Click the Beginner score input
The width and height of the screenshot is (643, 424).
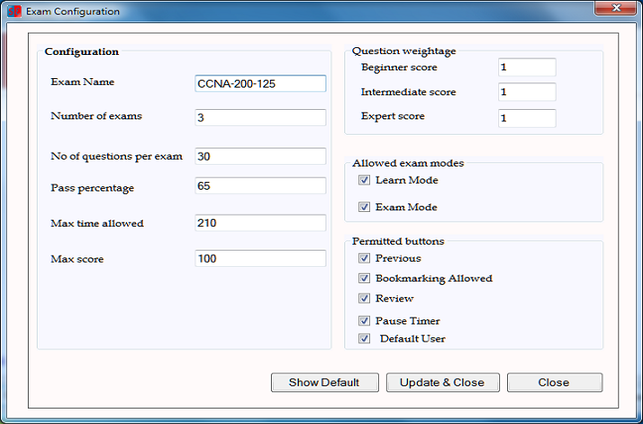pos(527,67)
